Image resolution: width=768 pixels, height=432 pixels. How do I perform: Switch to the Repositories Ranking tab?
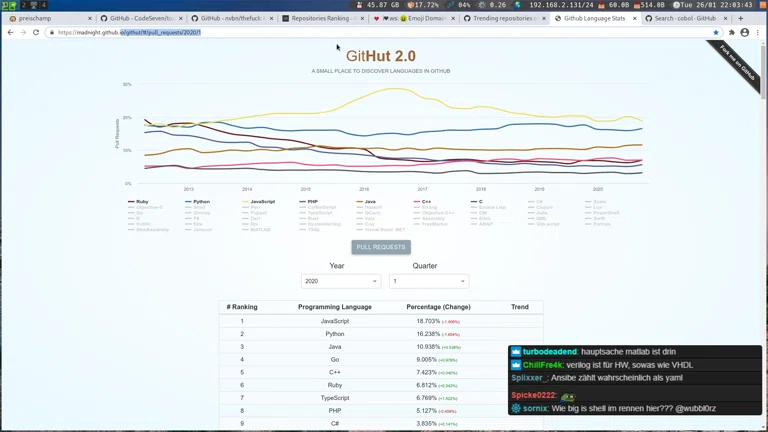click(x=320, y=18)
